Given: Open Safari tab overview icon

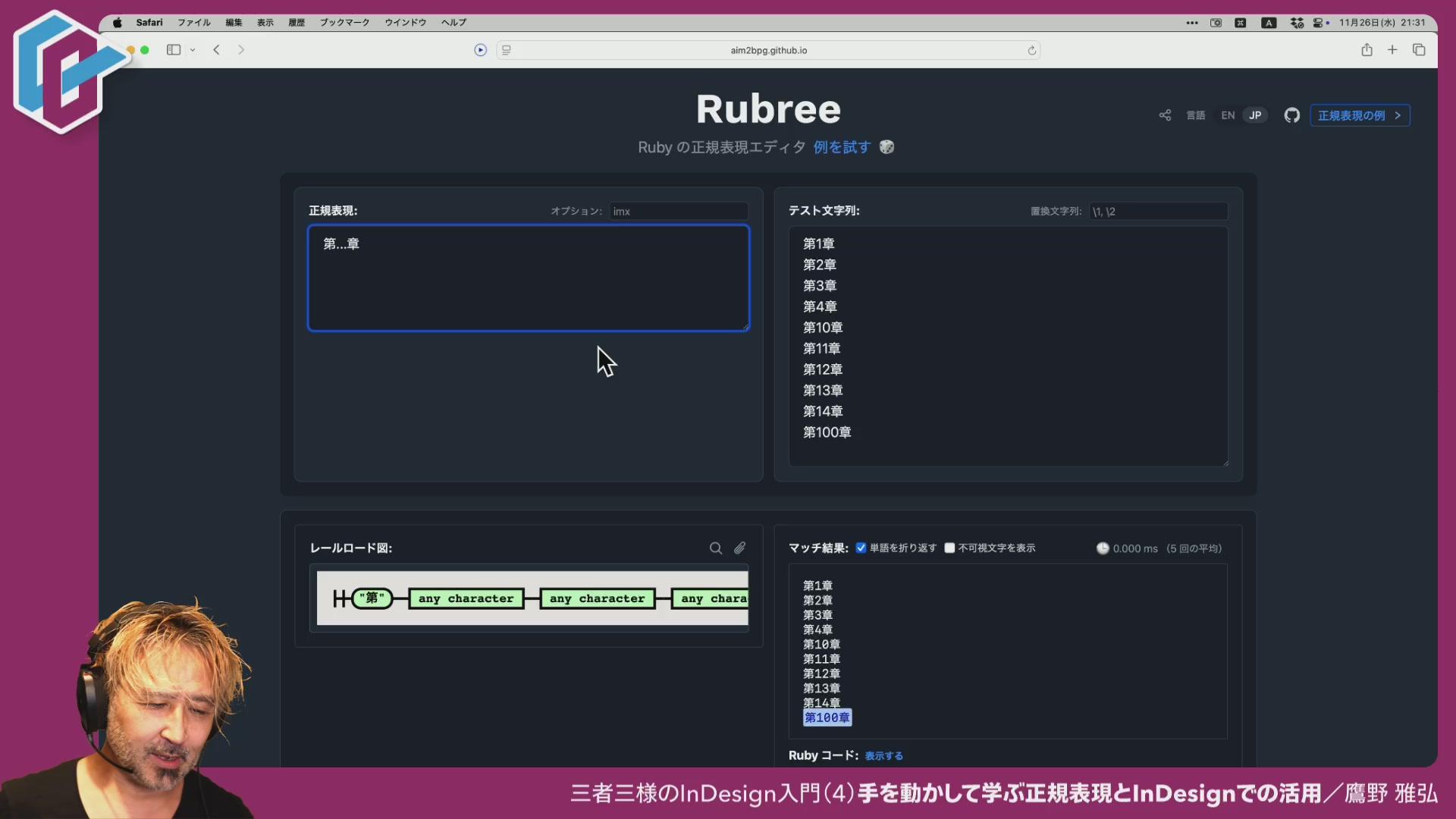Looking at the screenshot, I should [1419, 50].
